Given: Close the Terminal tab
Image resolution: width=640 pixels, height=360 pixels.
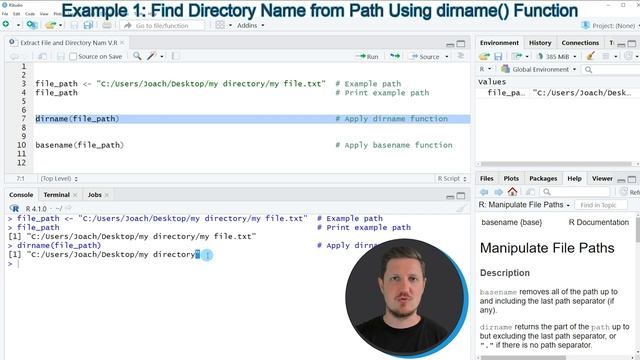Looking at the screenshot, I should coord(75,195).
